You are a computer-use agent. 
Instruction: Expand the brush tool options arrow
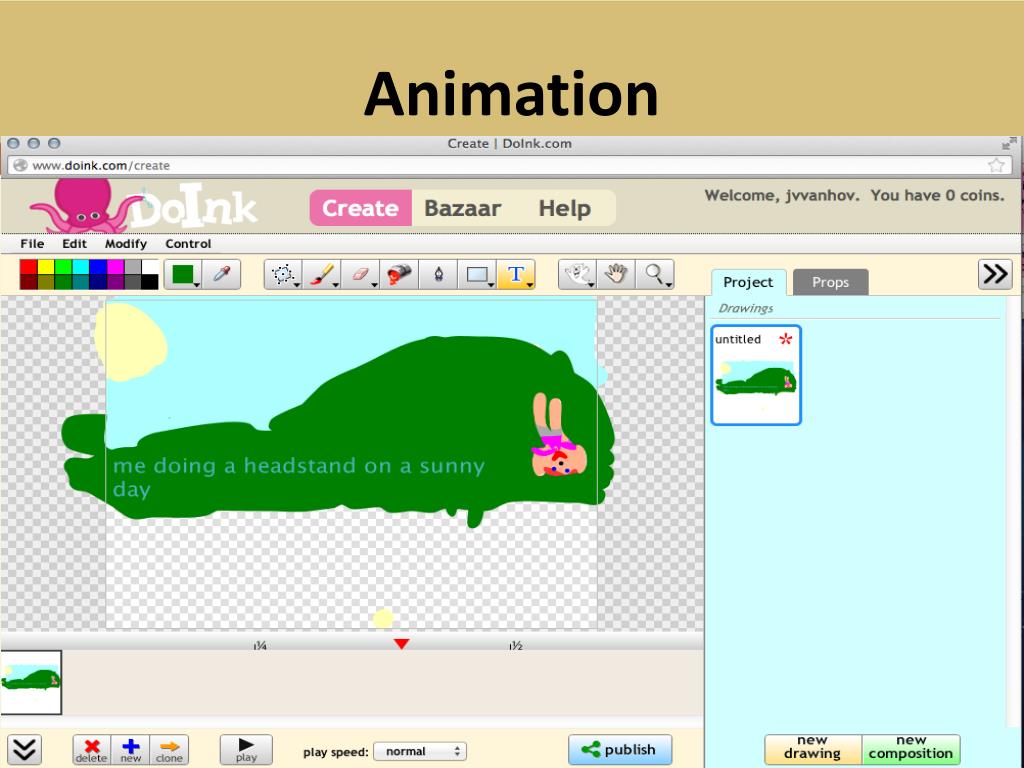[336, 285]
